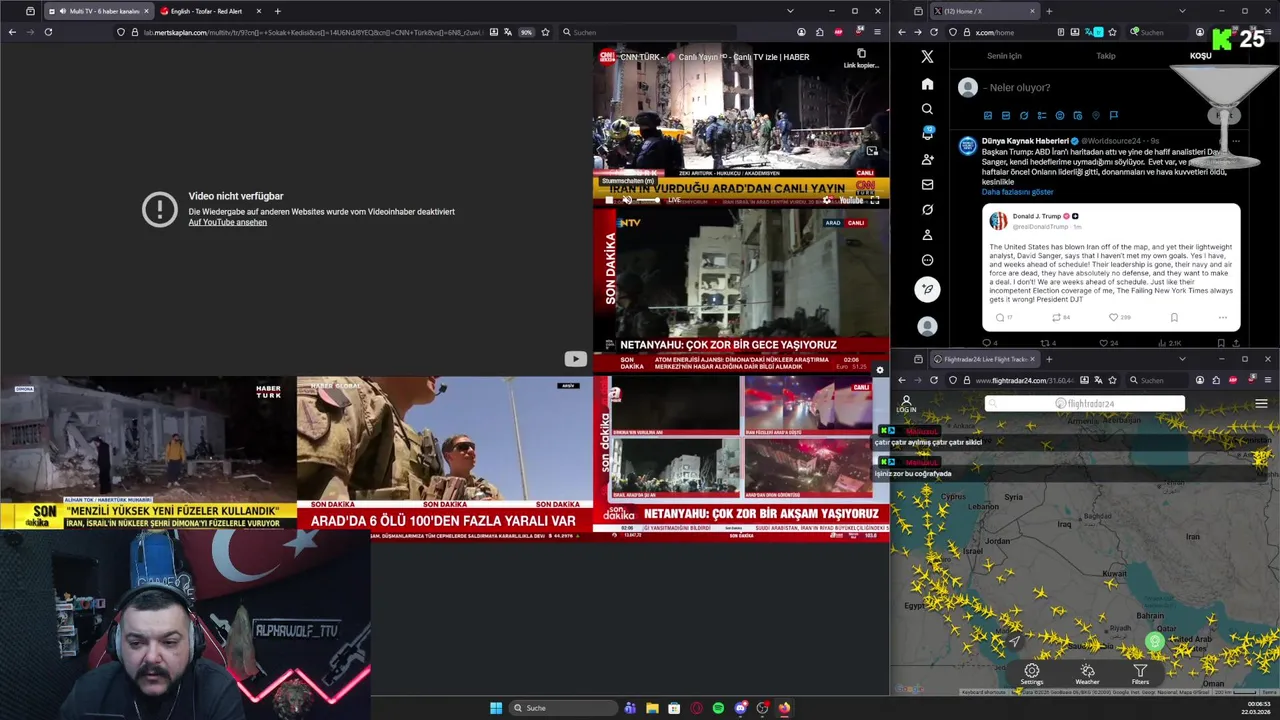Select Flightradar24 Live Flight Tracker tab

click(x=985, y=359)
